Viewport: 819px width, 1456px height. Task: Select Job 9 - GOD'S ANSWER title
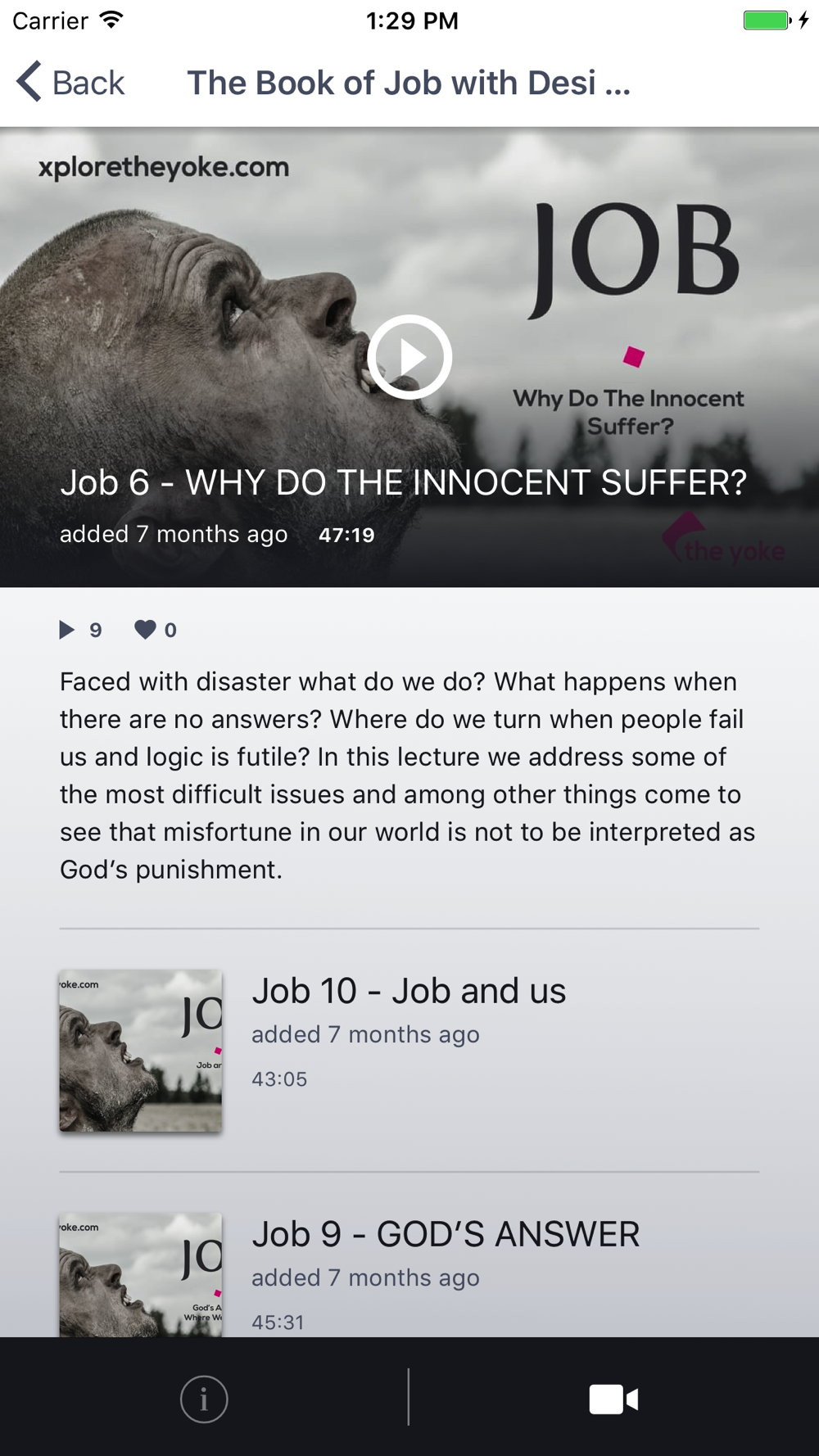coord(446,1234)
